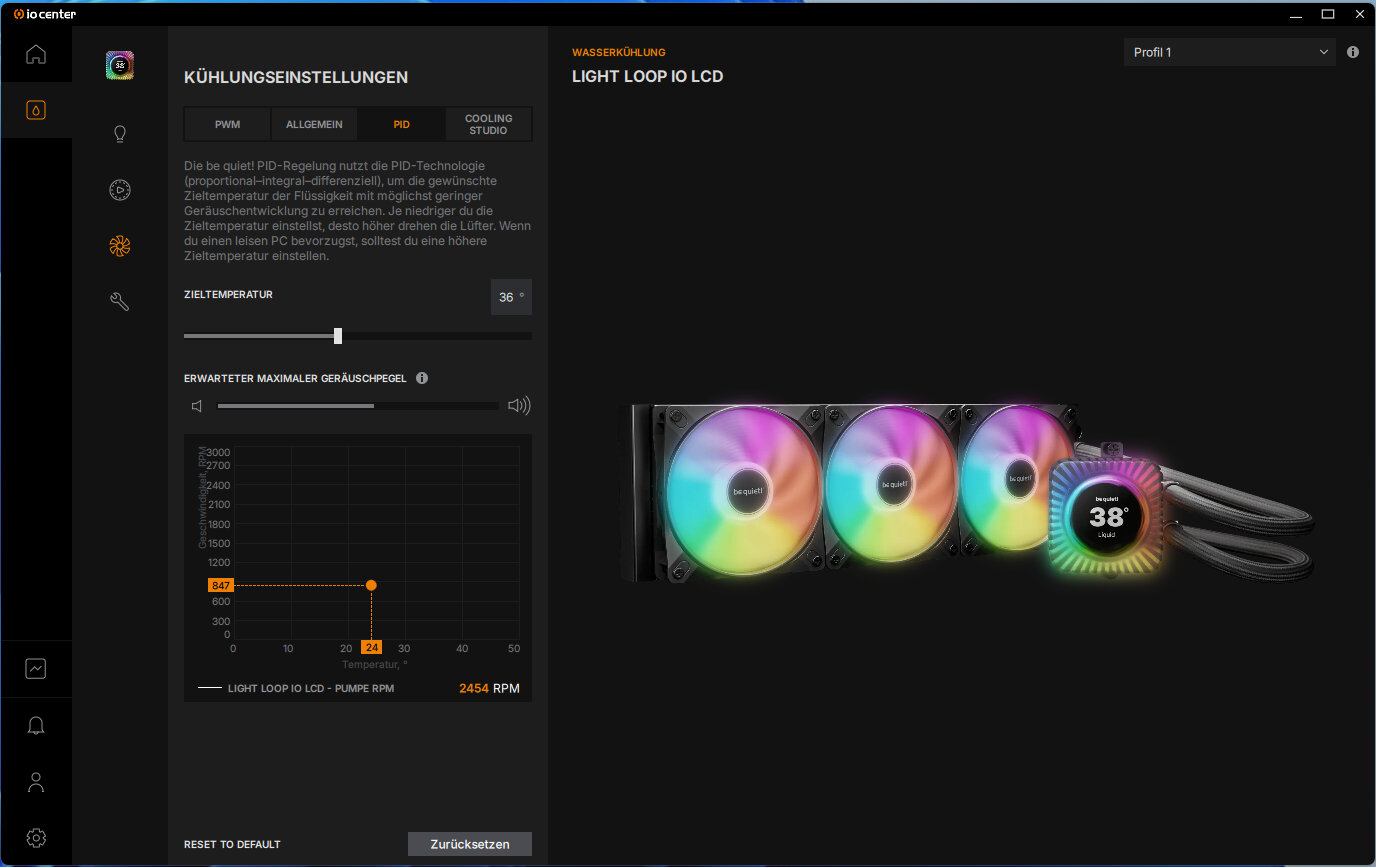The height and width of the screenshot is (867, 1376).
Task: Click the LIGHT LOOP IO LCD title
Action: point(647,76)
